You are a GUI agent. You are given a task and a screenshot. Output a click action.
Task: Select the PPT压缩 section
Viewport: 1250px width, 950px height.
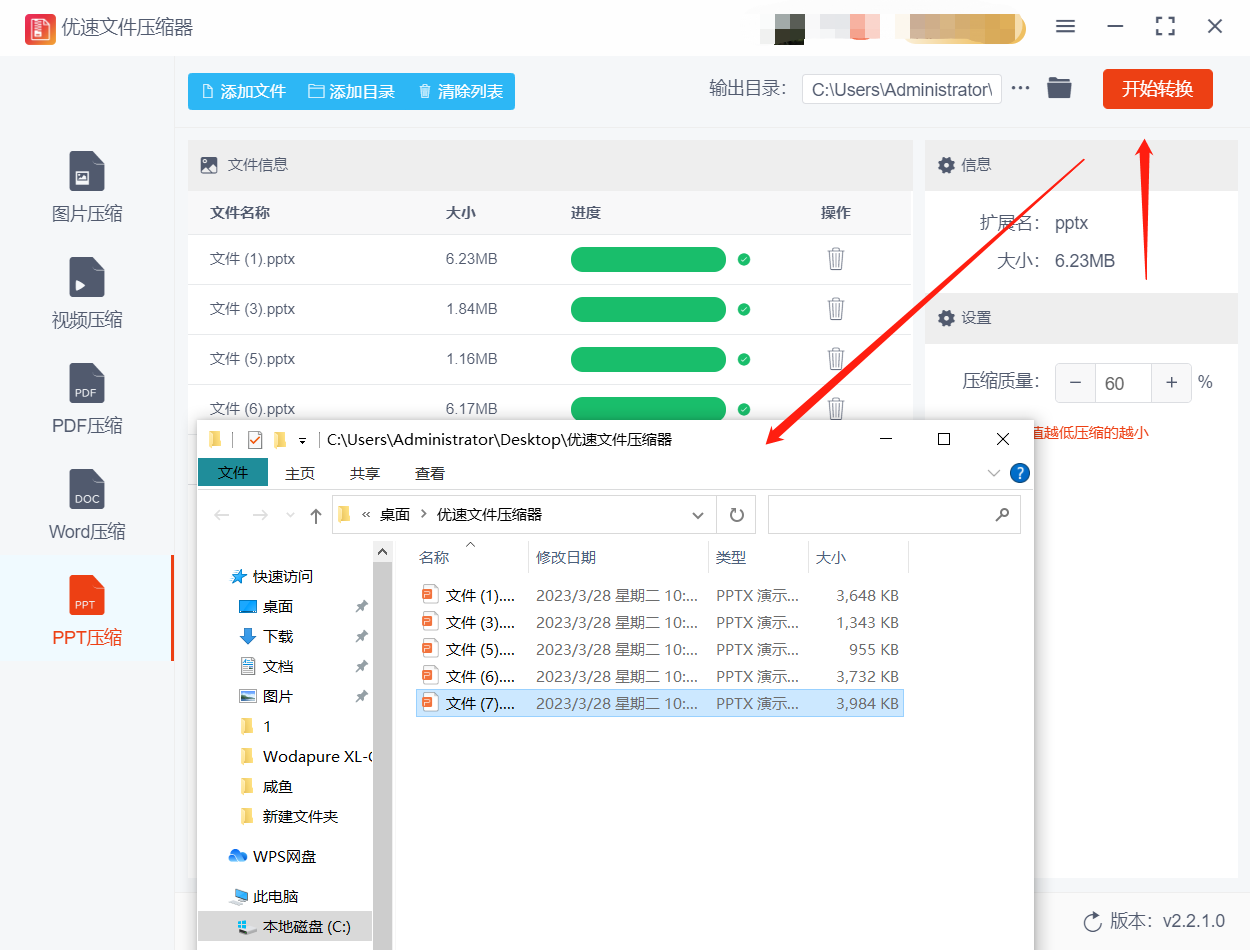click(87, 610)
